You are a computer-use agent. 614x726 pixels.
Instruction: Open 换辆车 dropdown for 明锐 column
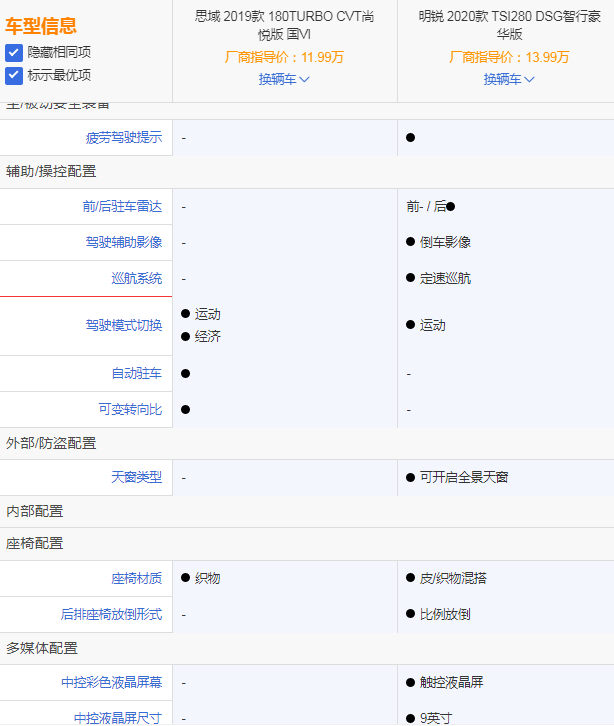click(x=509, y=79)
